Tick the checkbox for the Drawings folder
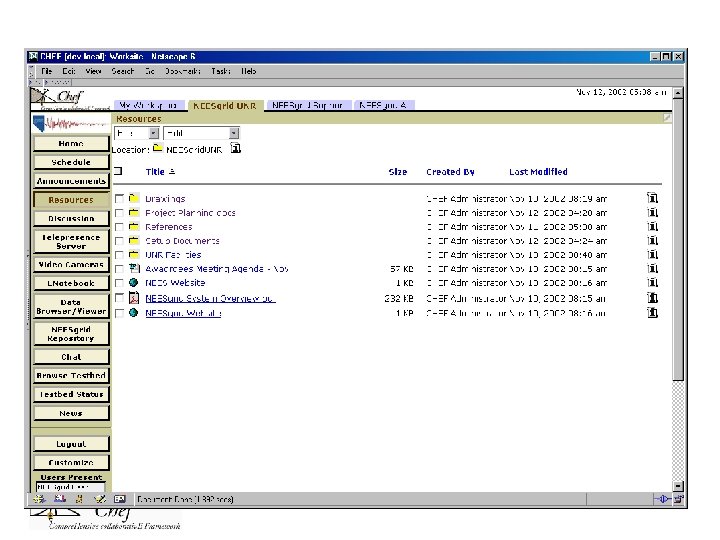Screen dimensions: 720x540 coord(119,198)
